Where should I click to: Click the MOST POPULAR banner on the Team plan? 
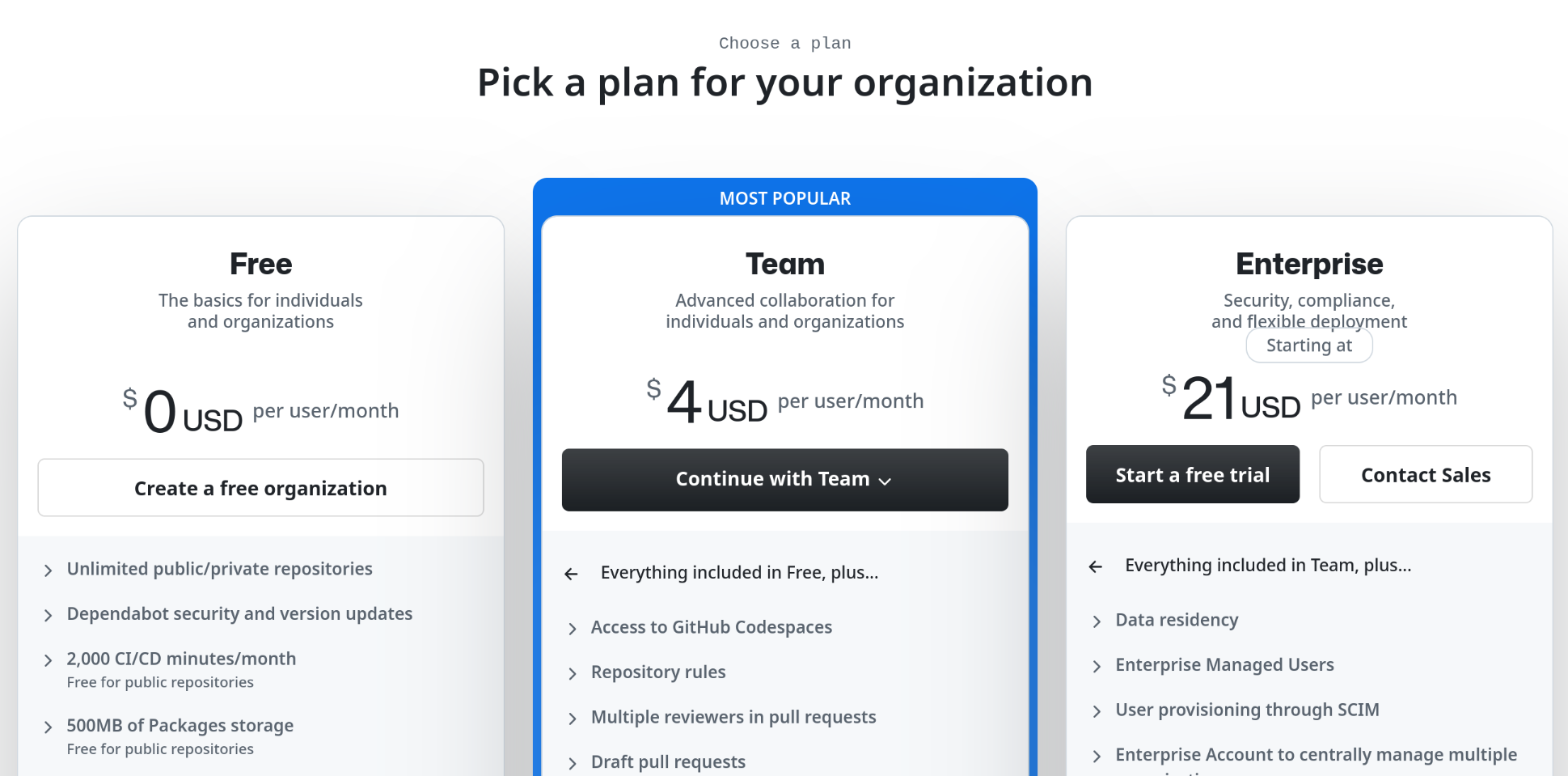tap(784, 197)
